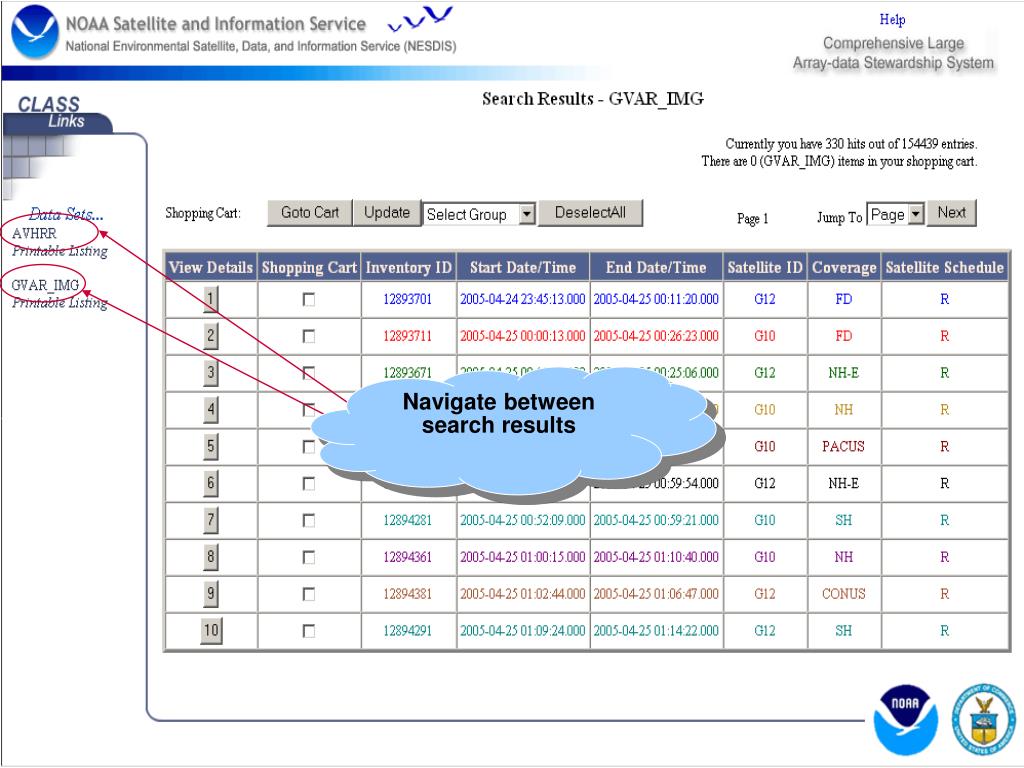Click inventory ID 12893701
The image size is (1024, 768).
pos(408,299)
